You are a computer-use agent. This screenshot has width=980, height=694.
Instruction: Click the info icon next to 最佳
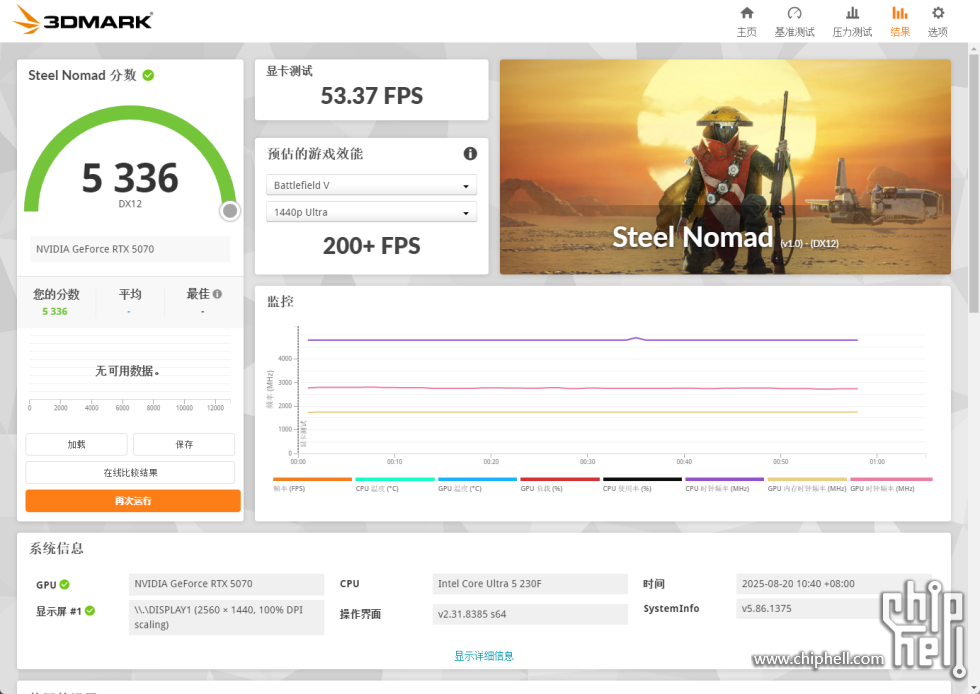[218, 293]
